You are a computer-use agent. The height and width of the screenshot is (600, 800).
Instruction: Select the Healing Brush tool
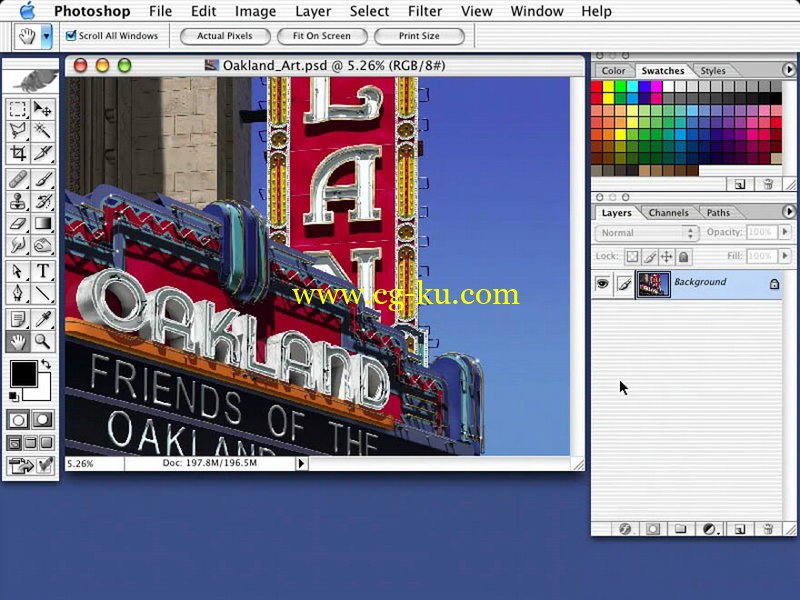(x=17, y=180)
